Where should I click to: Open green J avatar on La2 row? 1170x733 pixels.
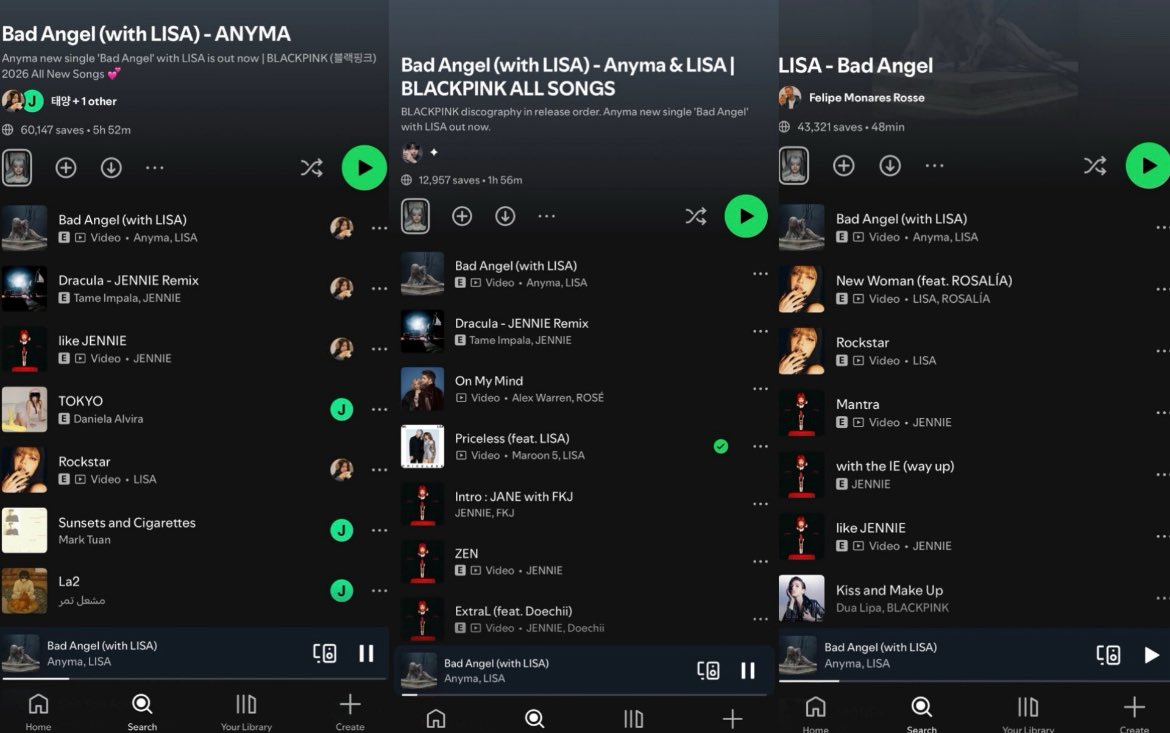tap(342, 590)
